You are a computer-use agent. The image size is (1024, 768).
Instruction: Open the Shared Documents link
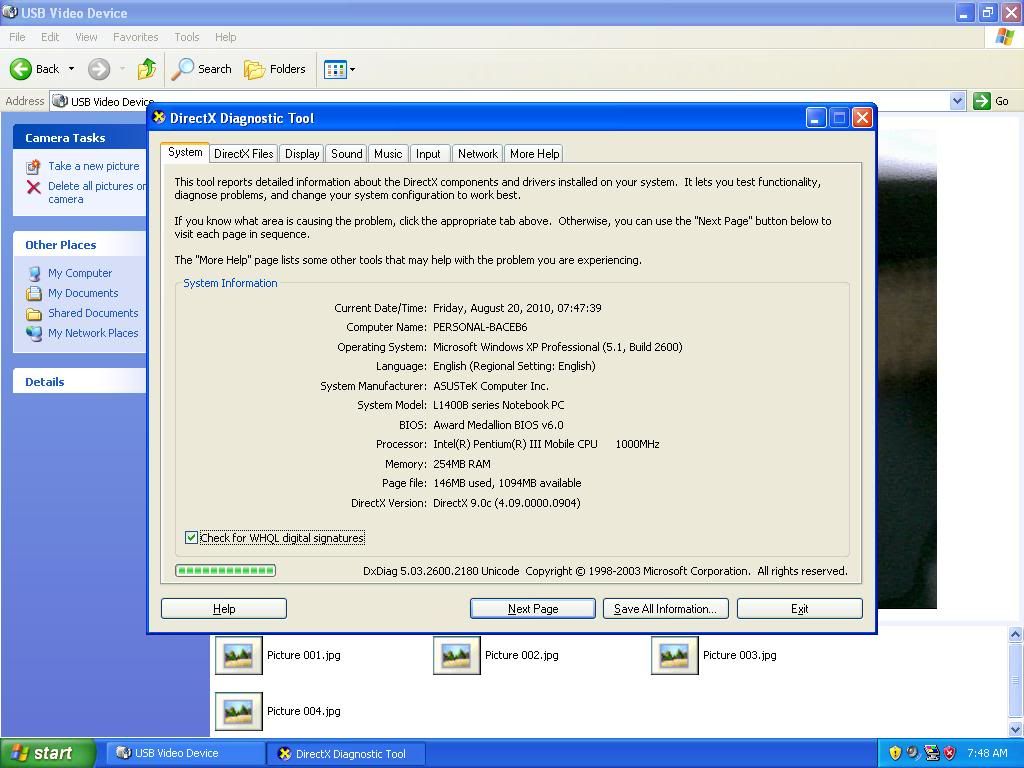click(93, 313)
